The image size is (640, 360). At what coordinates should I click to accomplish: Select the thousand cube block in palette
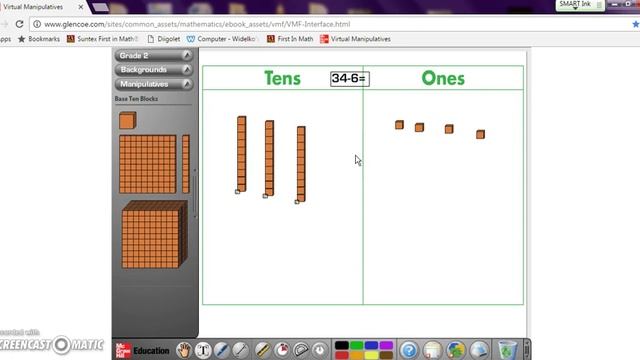click(x=154, y=235)
